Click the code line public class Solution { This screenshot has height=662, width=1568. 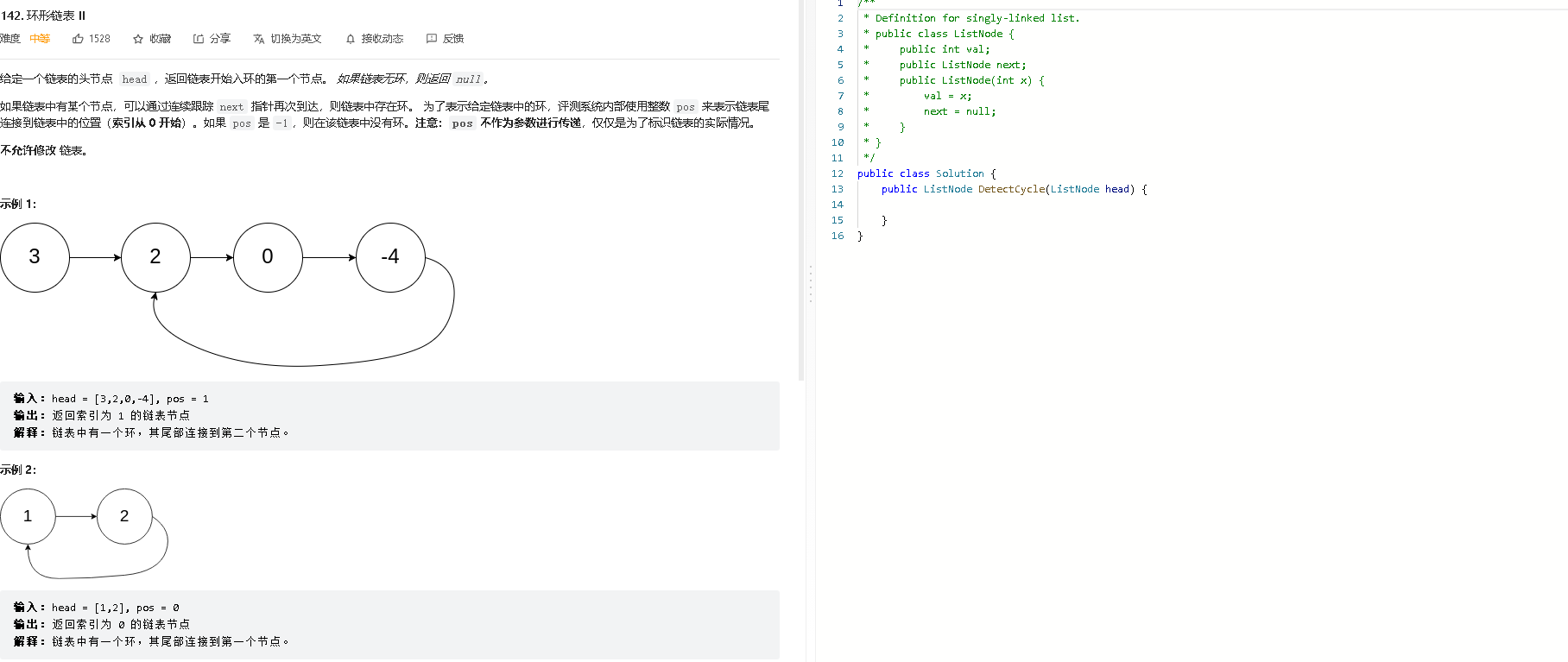coord(926,173)
